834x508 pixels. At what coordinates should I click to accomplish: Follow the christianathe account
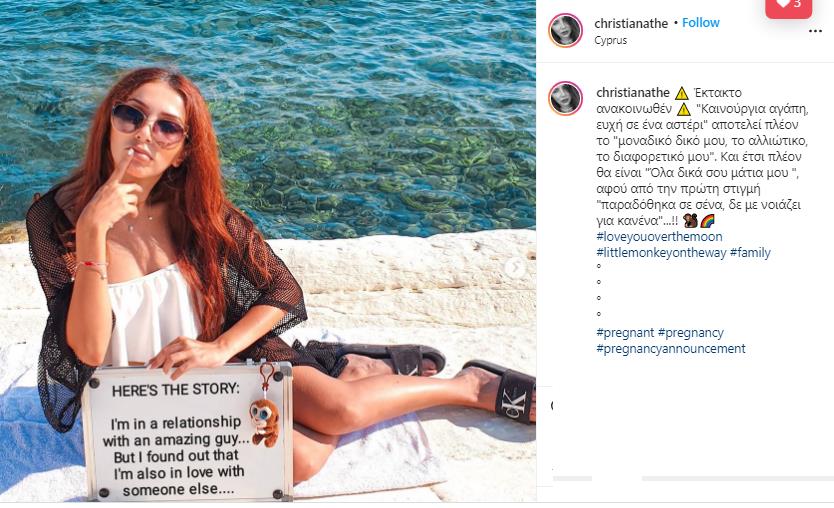click(700, 23)
